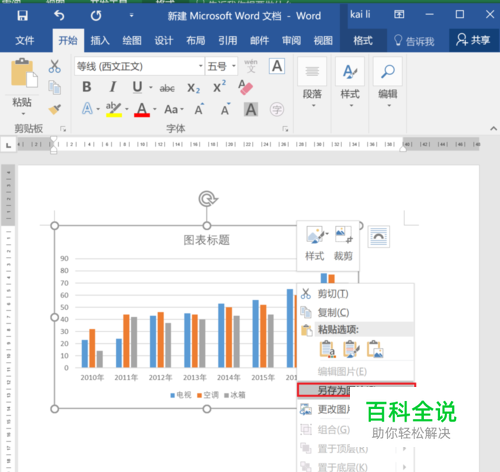
Task: Apply yellow text highlight color
Action: pyautogui.click(x=114, y=109)
